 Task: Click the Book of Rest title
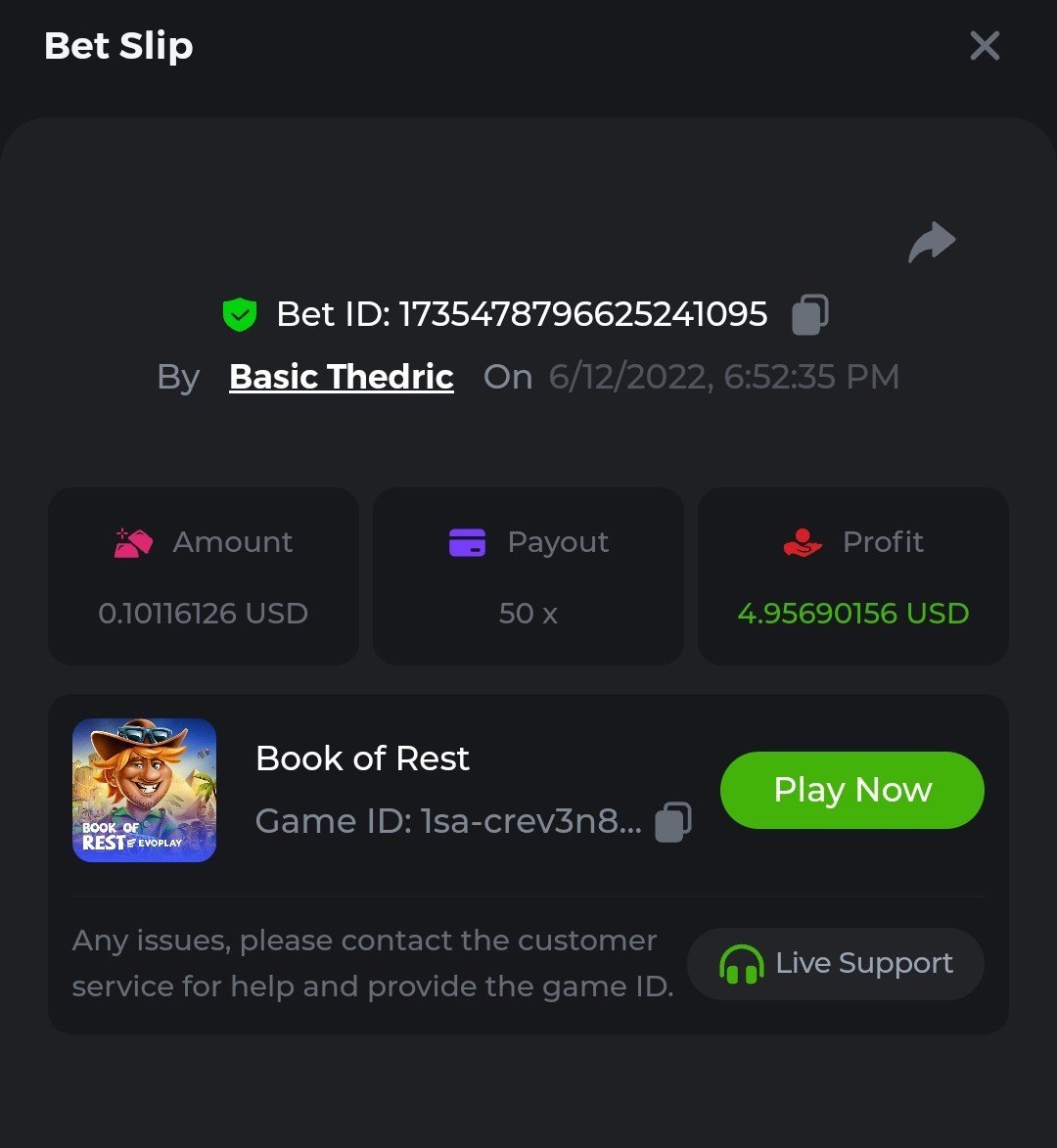[x=362, y=758]
